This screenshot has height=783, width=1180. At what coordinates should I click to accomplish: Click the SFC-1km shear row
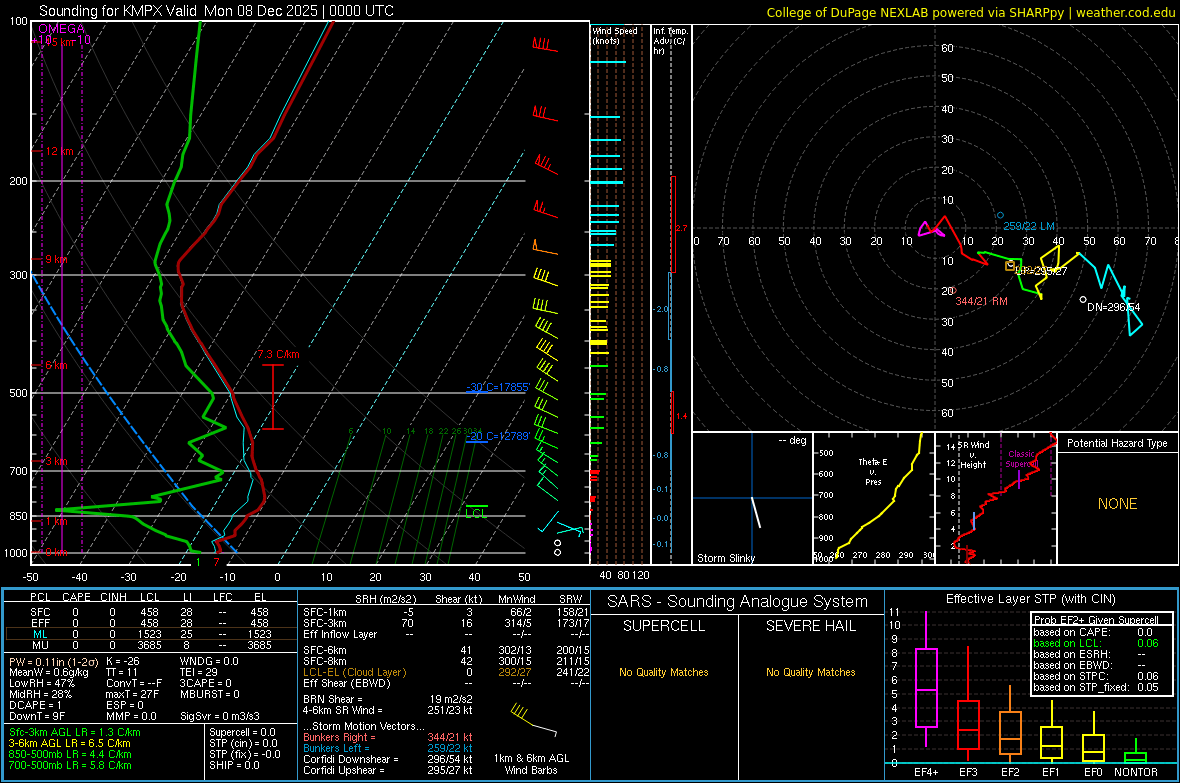[x=446, y=612]
